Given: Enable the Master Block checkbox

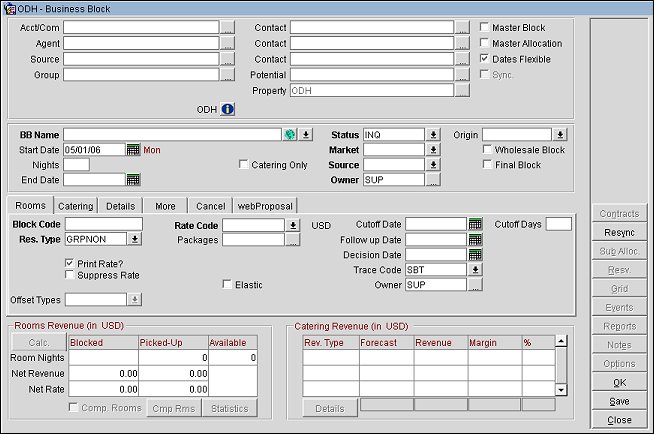Looking at the screenshot, I should pos(485,28).
